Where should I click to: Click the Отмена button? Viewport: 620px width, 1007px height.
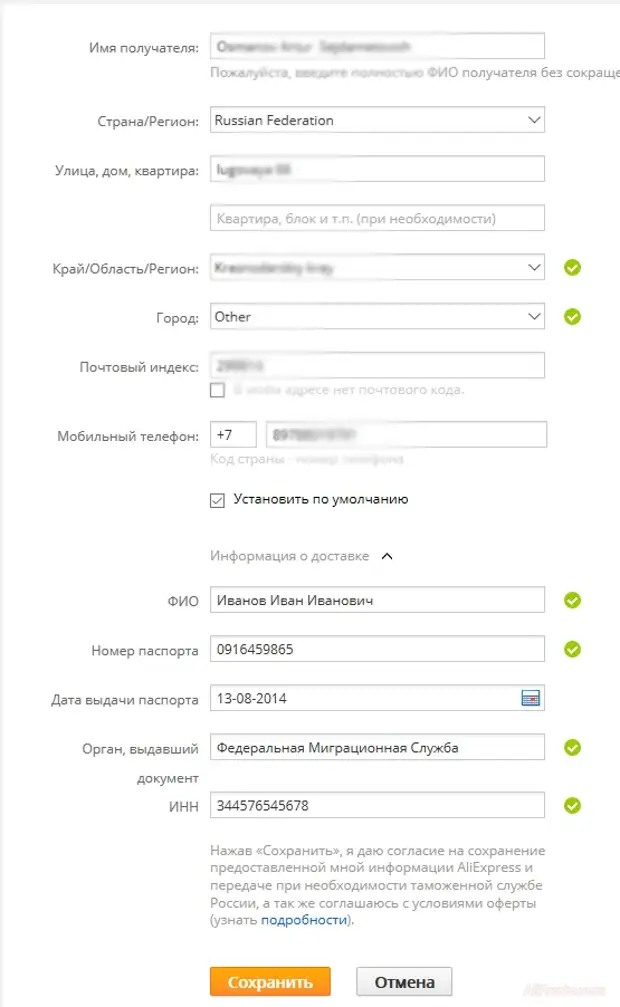pos(404,982)
